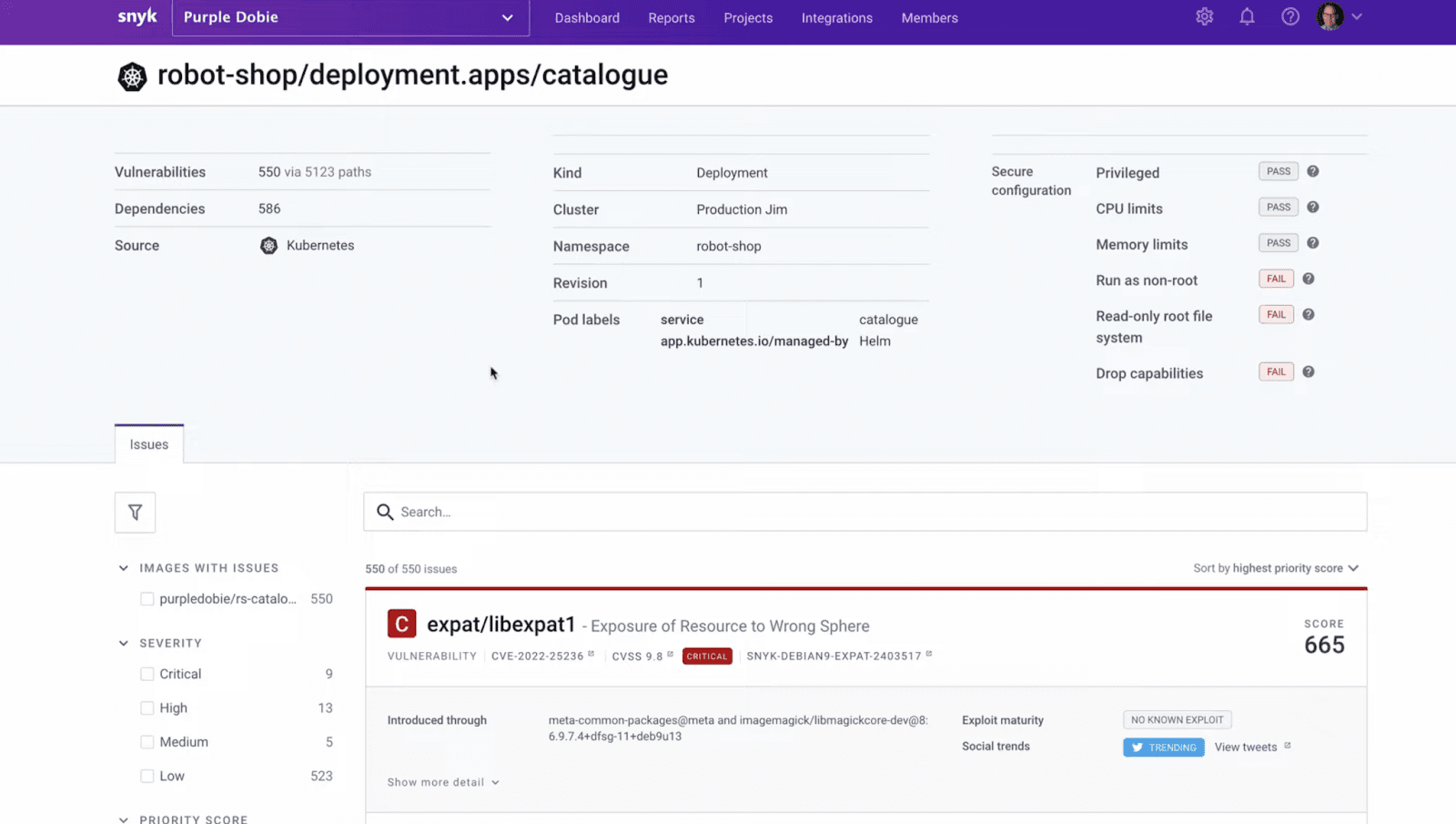Click the PASS badge for CPU limits
Image resolution: width=1456 pixels, height=824 pixels.
click(x=1279, y=207)
